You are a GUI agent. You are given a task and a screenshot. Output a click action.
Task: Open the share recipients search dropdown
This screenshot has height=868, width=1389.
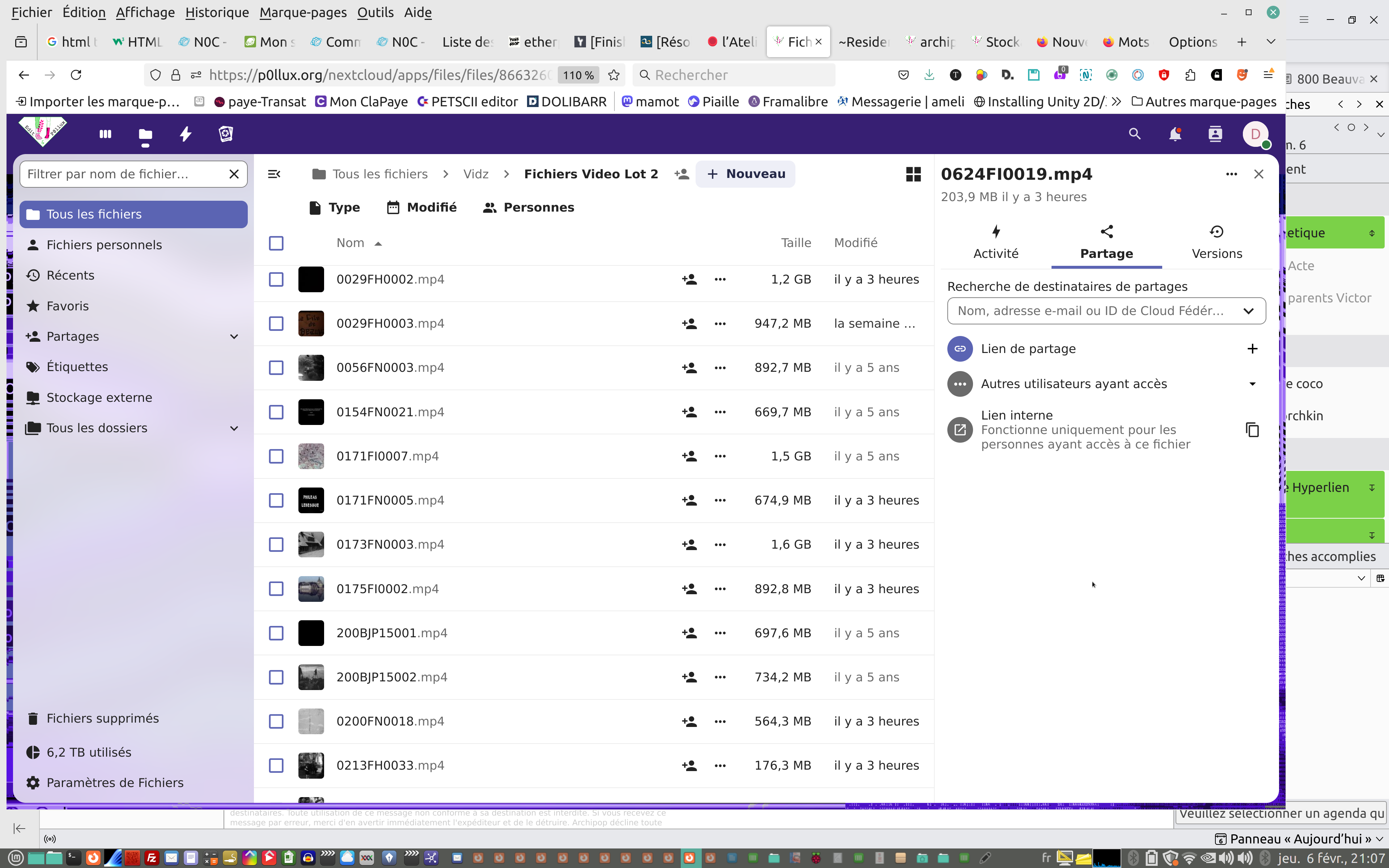coord(1248,311)
